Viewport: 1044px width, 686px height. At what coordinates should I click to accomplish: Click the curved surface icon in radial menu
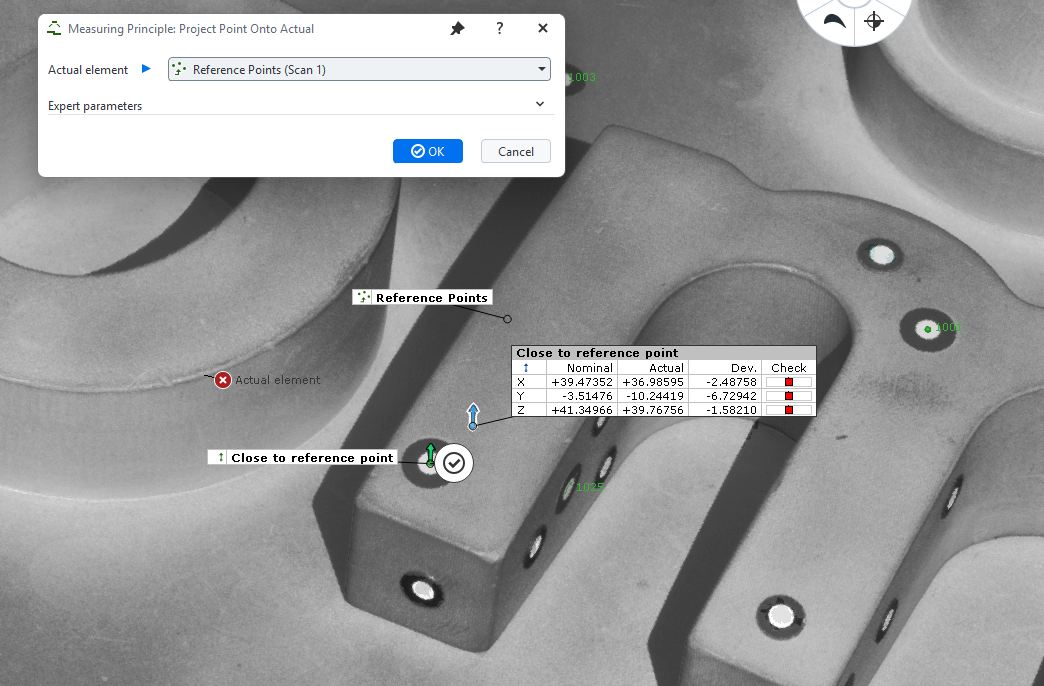832,20
